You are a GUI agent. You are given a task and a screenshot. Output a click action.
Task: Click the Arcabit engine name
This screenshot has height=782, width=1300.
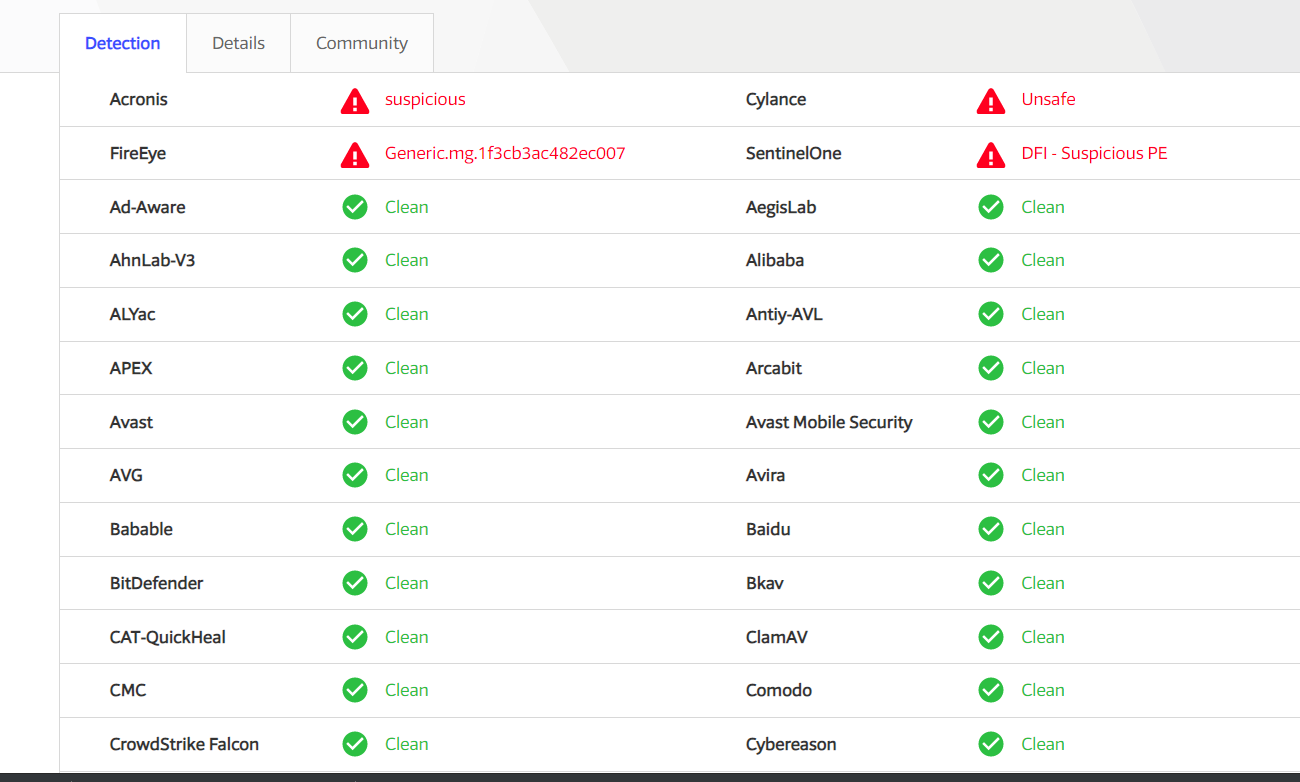pyautogui.click(x=774, y=368)
